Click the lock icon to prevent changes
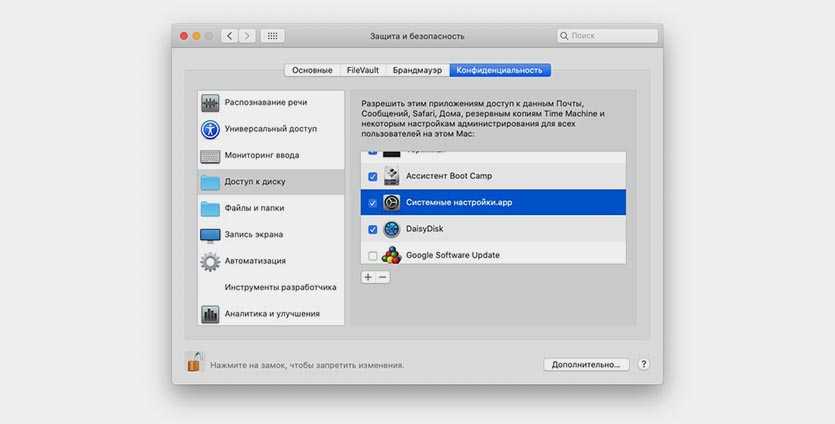The height and width of the screenshot is (424, 835). tap(194, 363)
